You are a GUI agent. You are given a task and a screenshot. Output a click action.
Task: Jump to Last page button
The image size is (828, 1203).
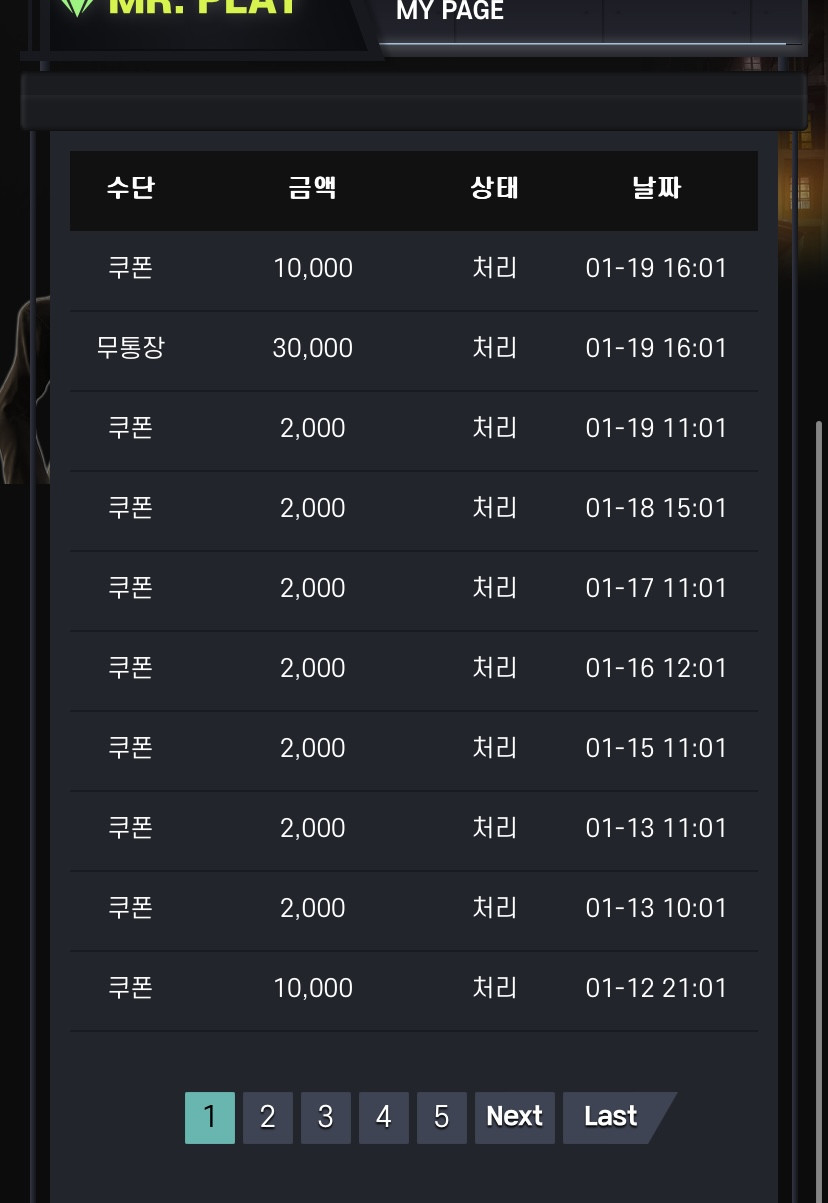pos(615,1117)
